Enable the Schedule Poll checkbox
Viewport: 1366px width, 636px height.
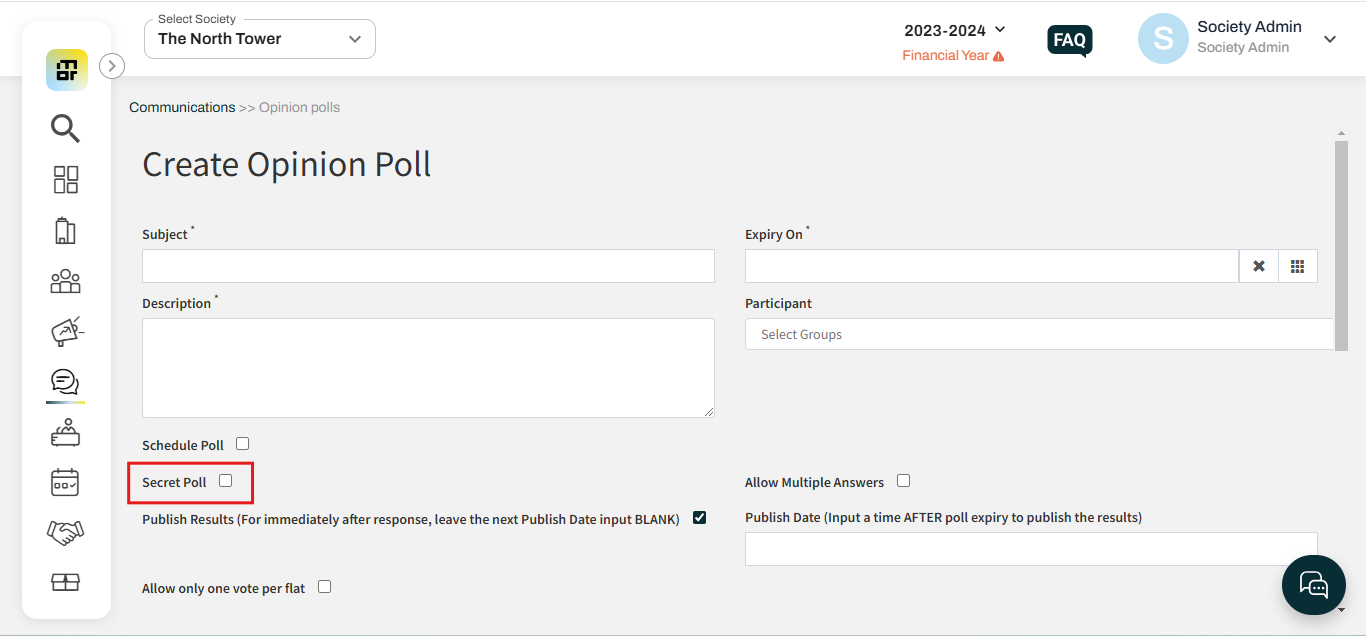(x=242, y=444)
